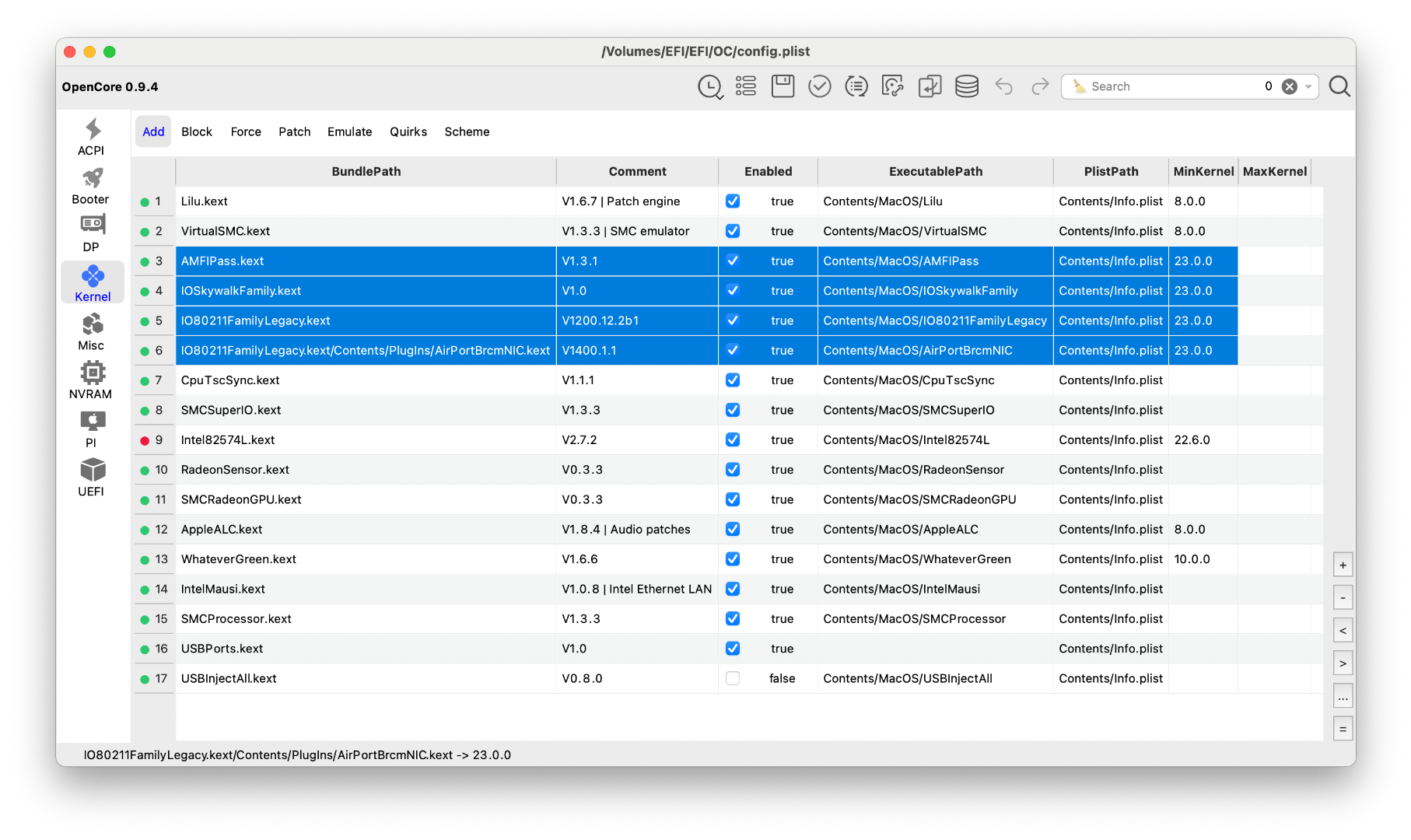The image size is (1411, 840).
Task: Click the plus button to add row
Action: 1343,565
